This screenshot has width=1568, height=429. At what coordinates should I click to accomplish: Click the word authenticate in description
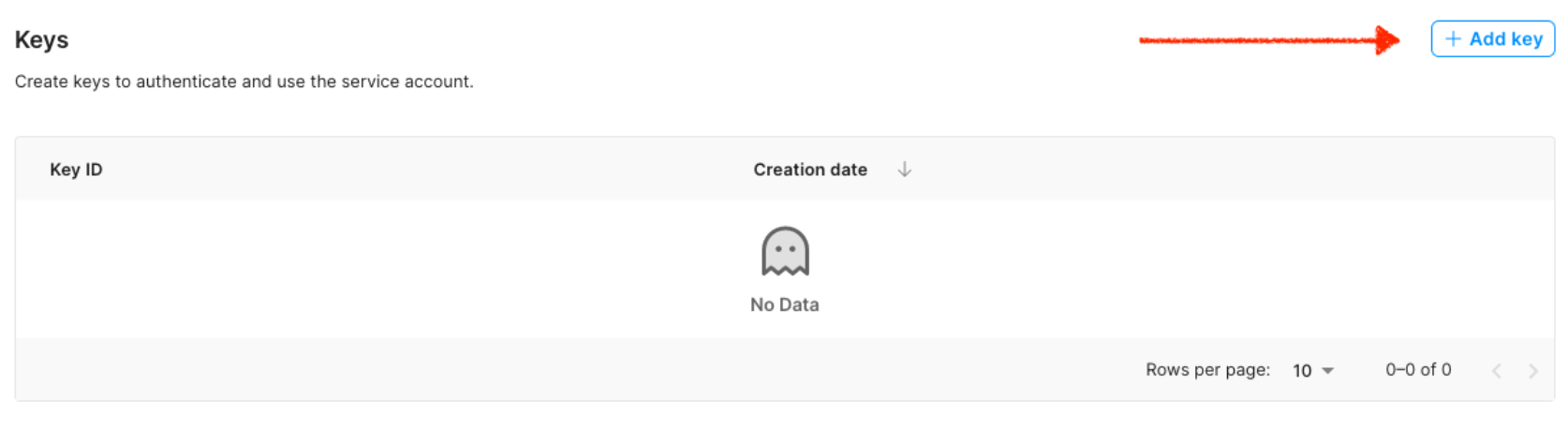(186, 81)
